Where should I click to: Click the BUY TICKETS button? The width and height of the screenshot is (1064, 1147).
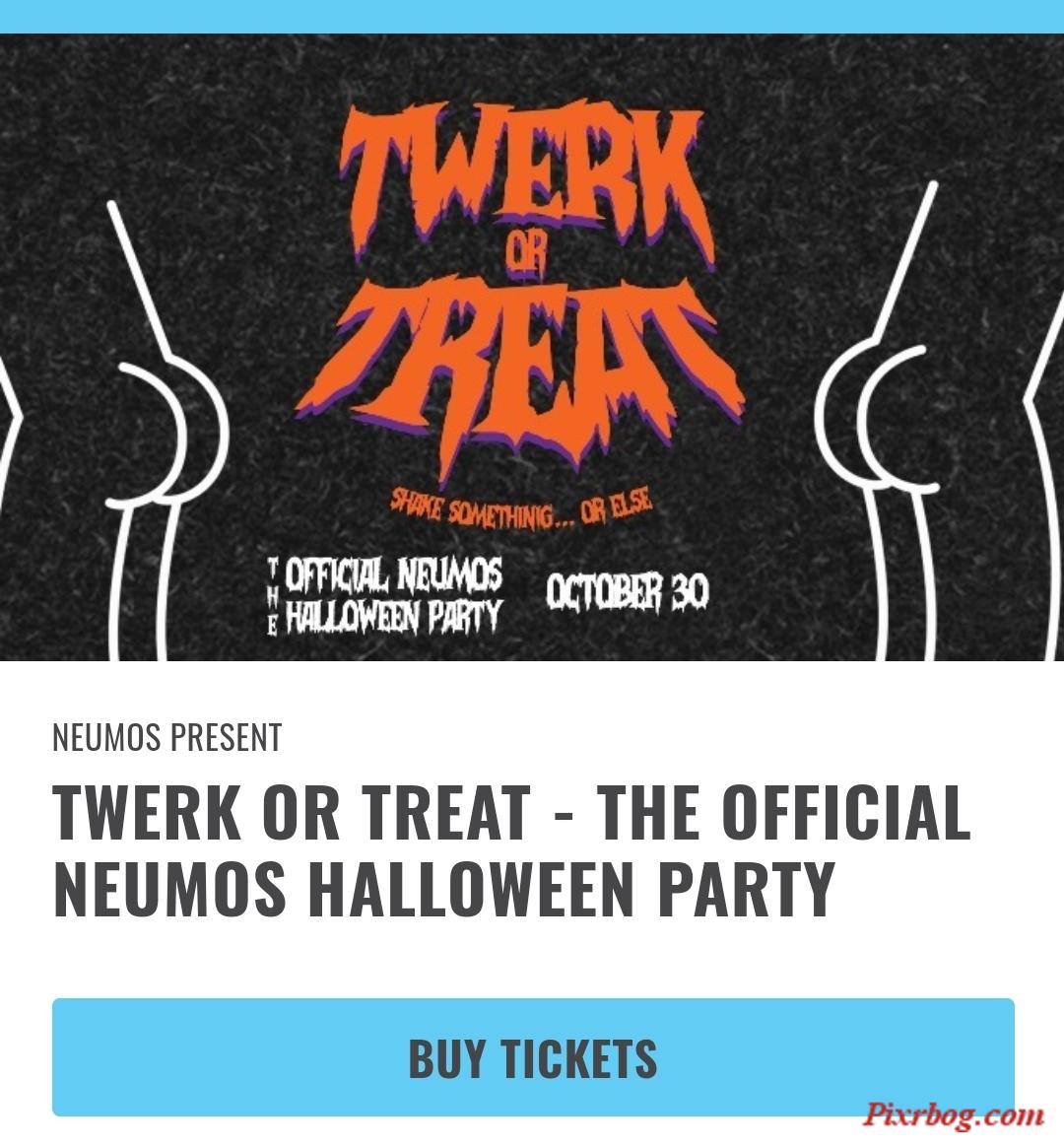coord(532,1056)
